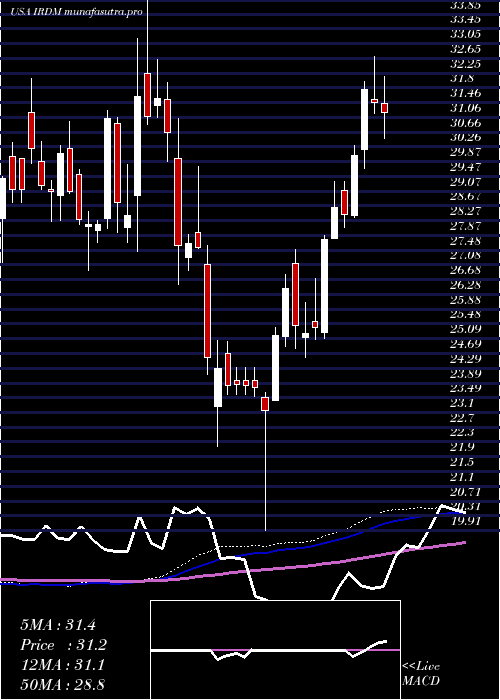Click the Price : 31.2 readout
Screen dimensions: 500x700
pos(64,645)
